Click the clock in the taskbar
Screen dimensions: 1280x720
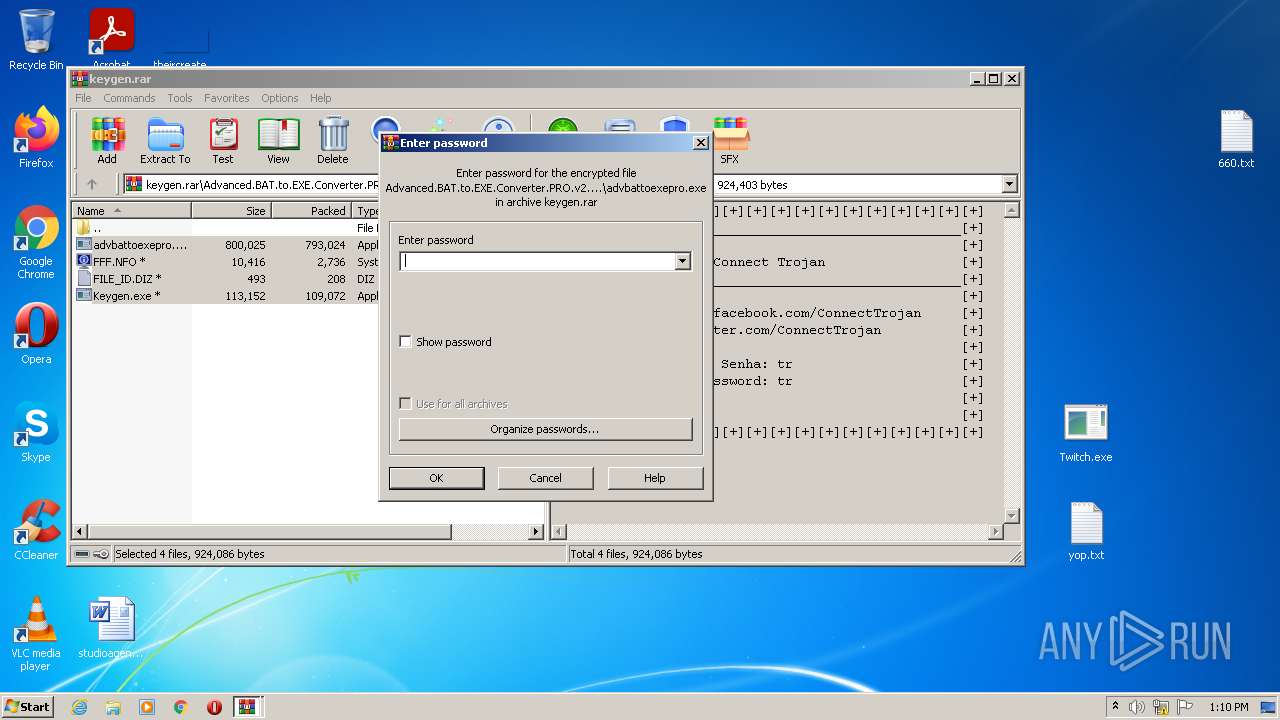(1228, 707)
